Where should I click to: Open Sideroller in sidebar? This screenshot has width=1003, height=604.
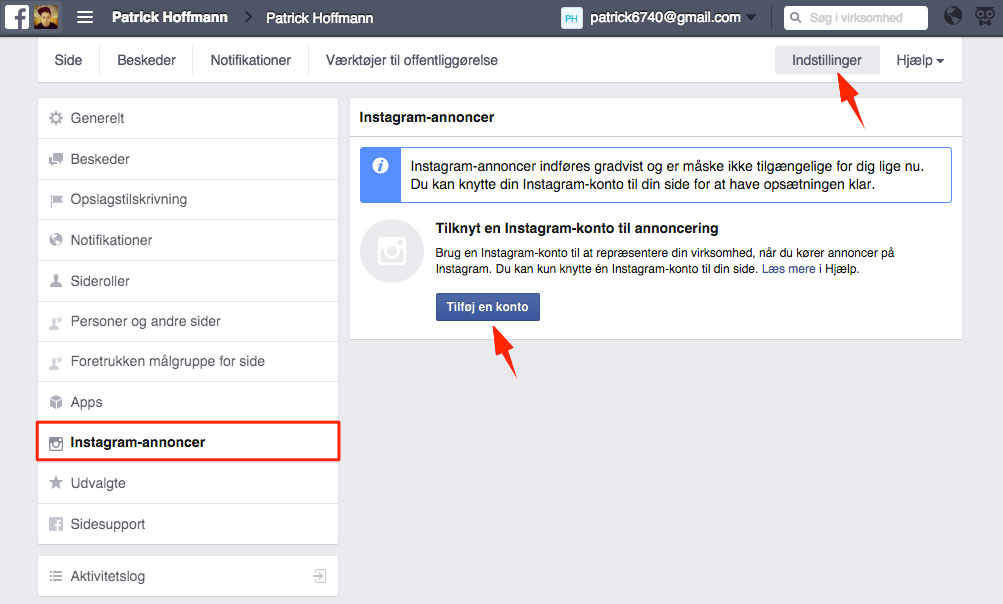187,281
